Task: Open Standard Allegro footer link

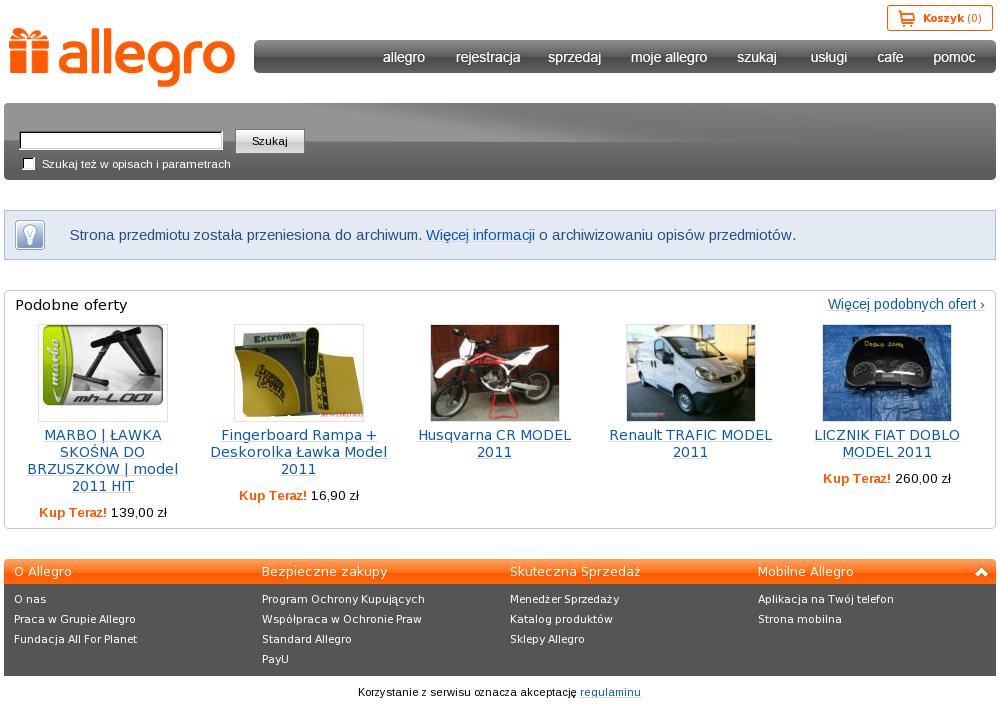Action: click(306, 639)
